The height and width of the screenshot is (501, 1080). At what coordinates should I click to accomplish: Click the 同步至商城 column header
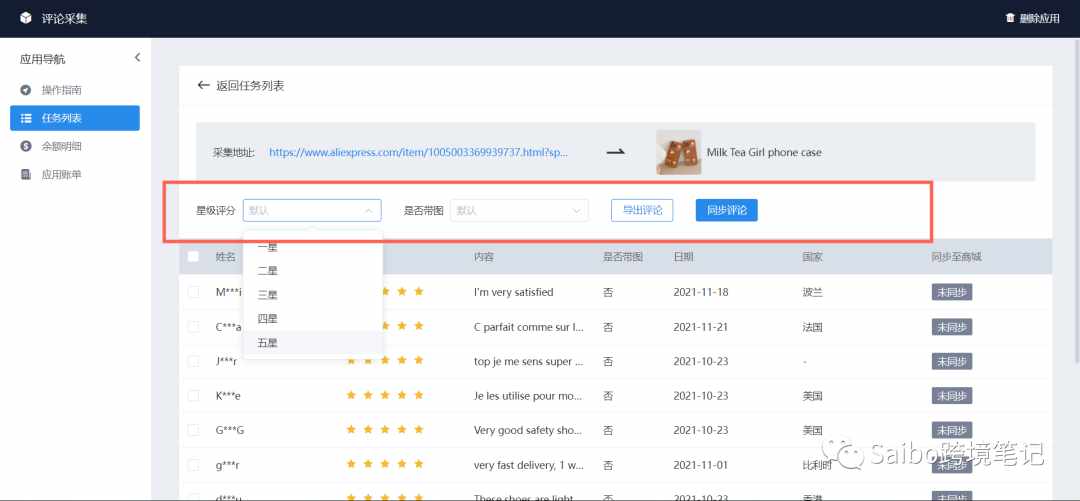point(956,256)
